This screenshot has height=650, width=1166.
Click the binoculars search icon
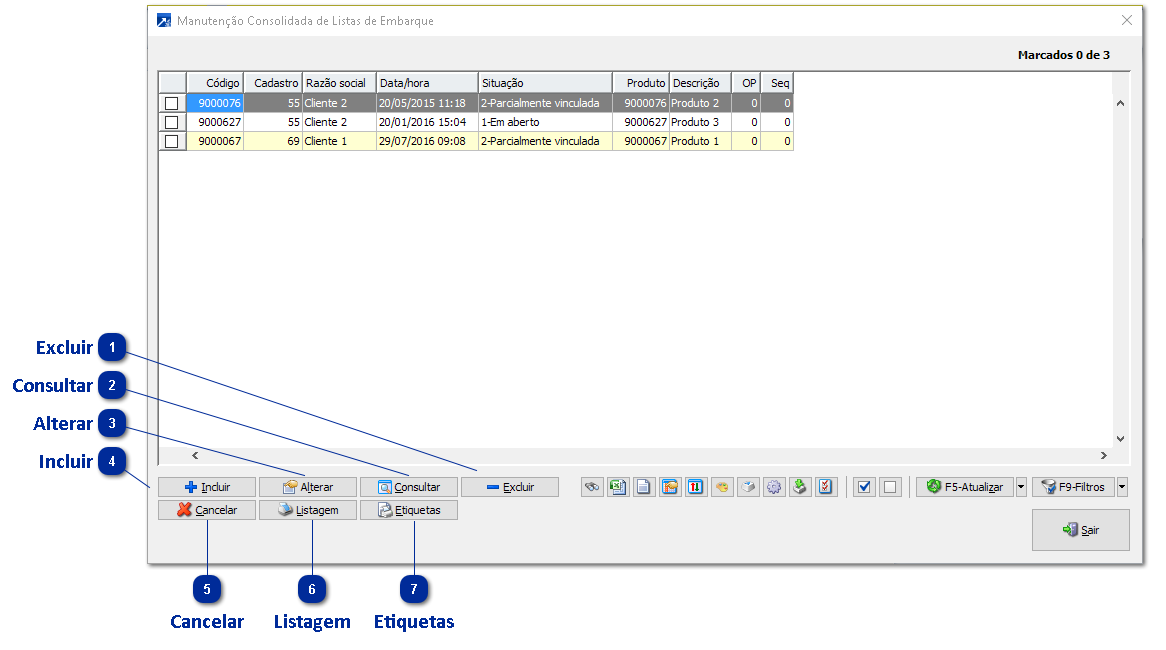pyautogui.click(x=592, y=487)
